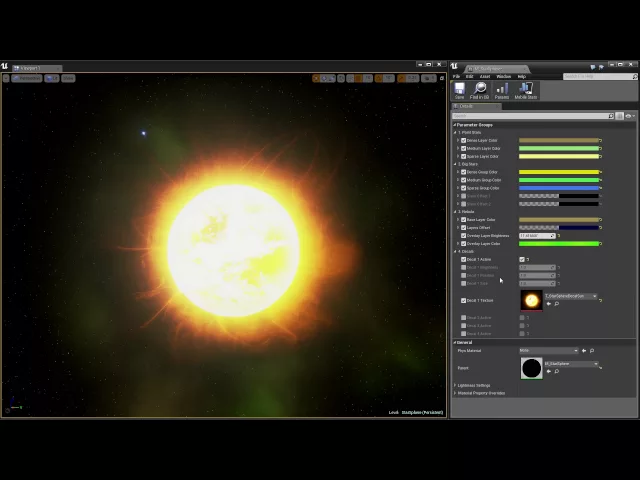Collapse the 1. Point Stars group
The image size is (640, 480).
coord(456,133)
